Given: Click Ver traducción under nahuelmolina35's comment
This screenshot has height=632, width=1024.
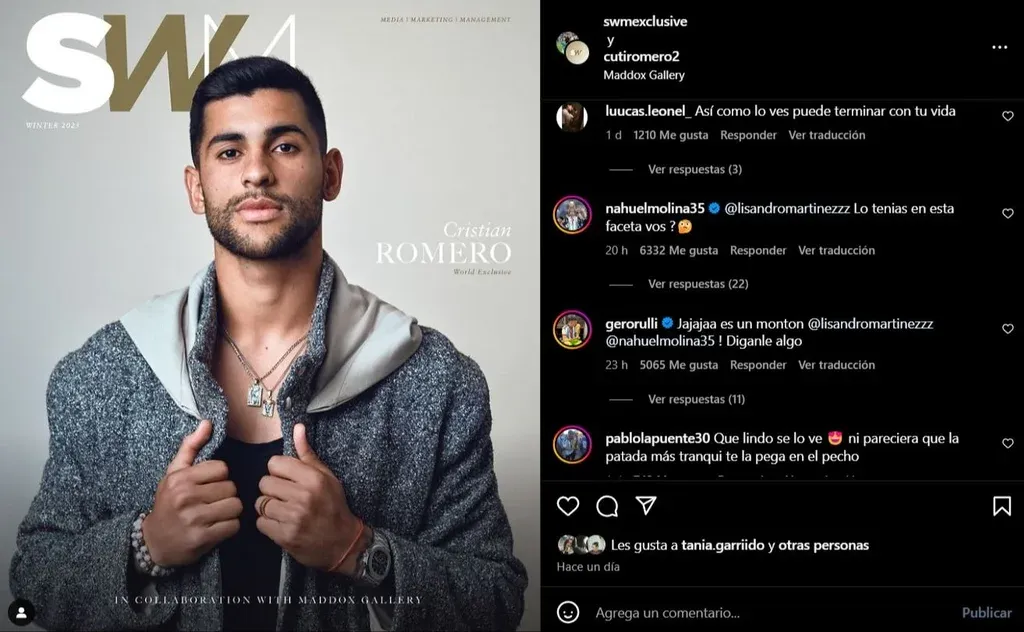Looking at the screenshot, I should coord(837,250).
